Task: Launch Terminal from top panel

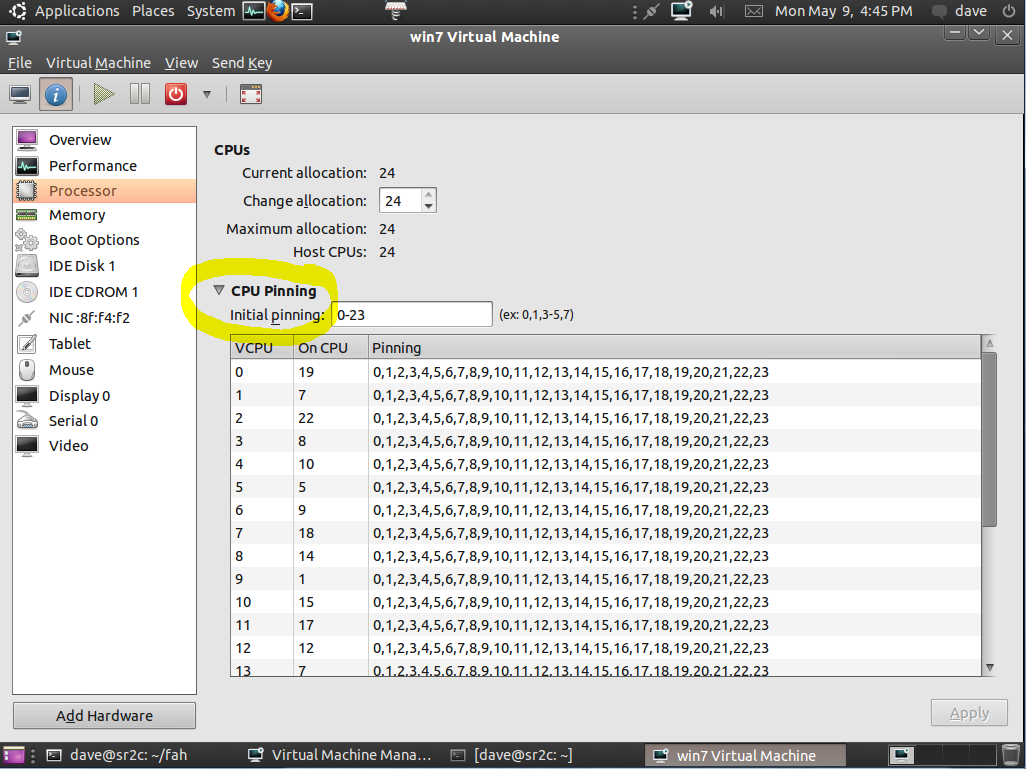Action: tap(302, 11)
